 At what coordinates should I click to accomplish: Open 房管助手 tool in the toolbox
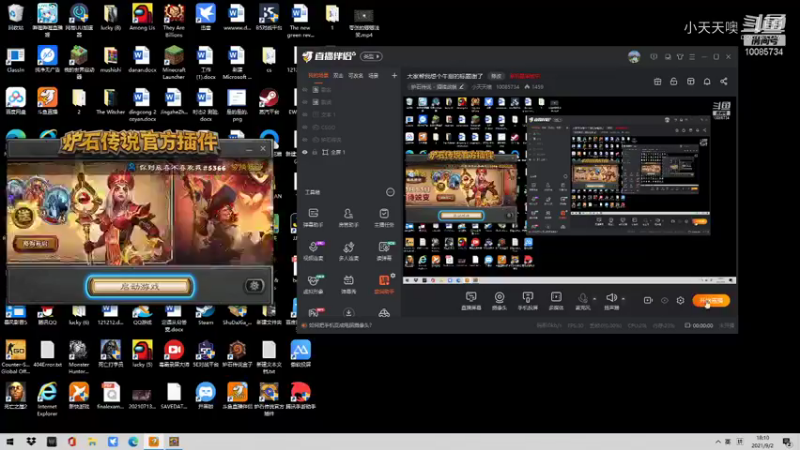[x=348, y=217]
